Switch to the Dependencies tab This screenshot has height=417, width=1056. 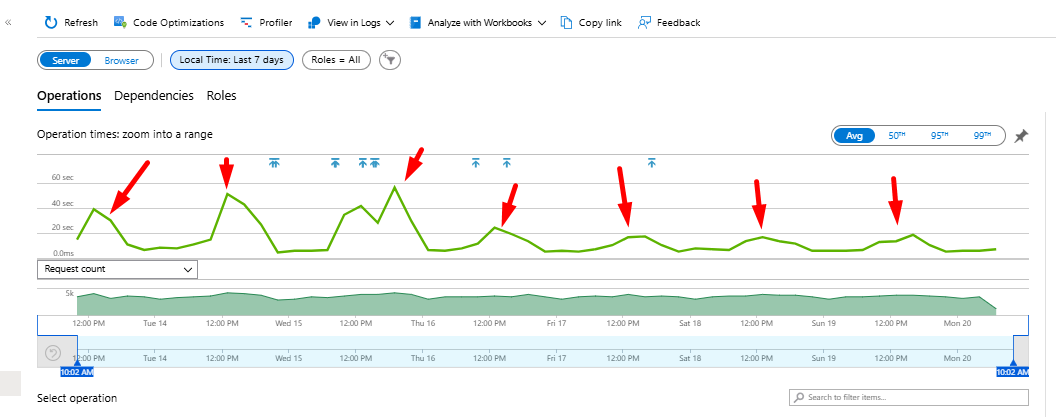tap(154, 96)
